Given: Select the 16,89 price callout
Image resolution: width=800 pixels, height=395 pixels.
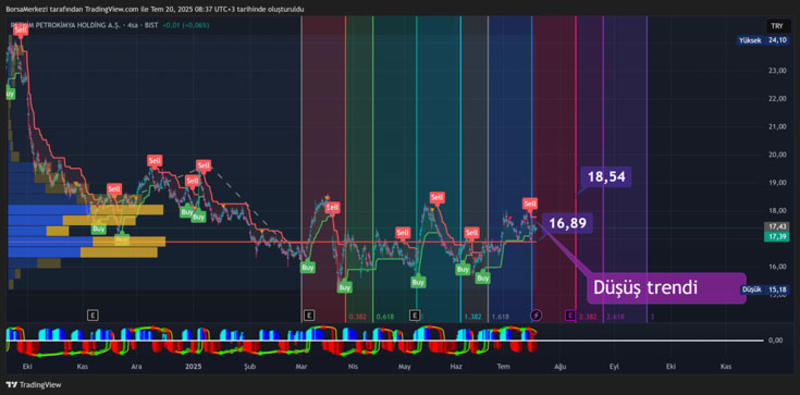Looking at the screenshot, I should click(567, 223).
